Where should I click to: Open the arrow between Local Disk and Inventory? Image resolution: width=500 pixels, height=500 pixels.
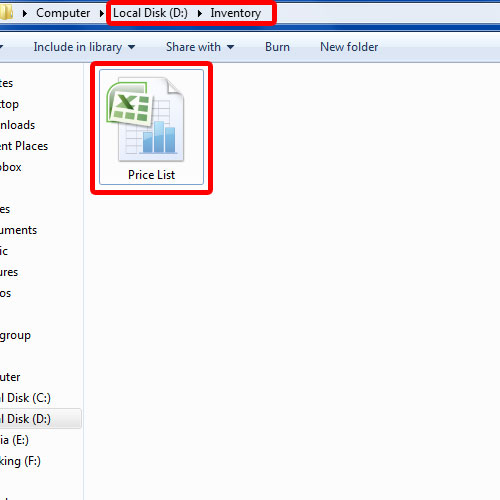(x=200, y=14)
